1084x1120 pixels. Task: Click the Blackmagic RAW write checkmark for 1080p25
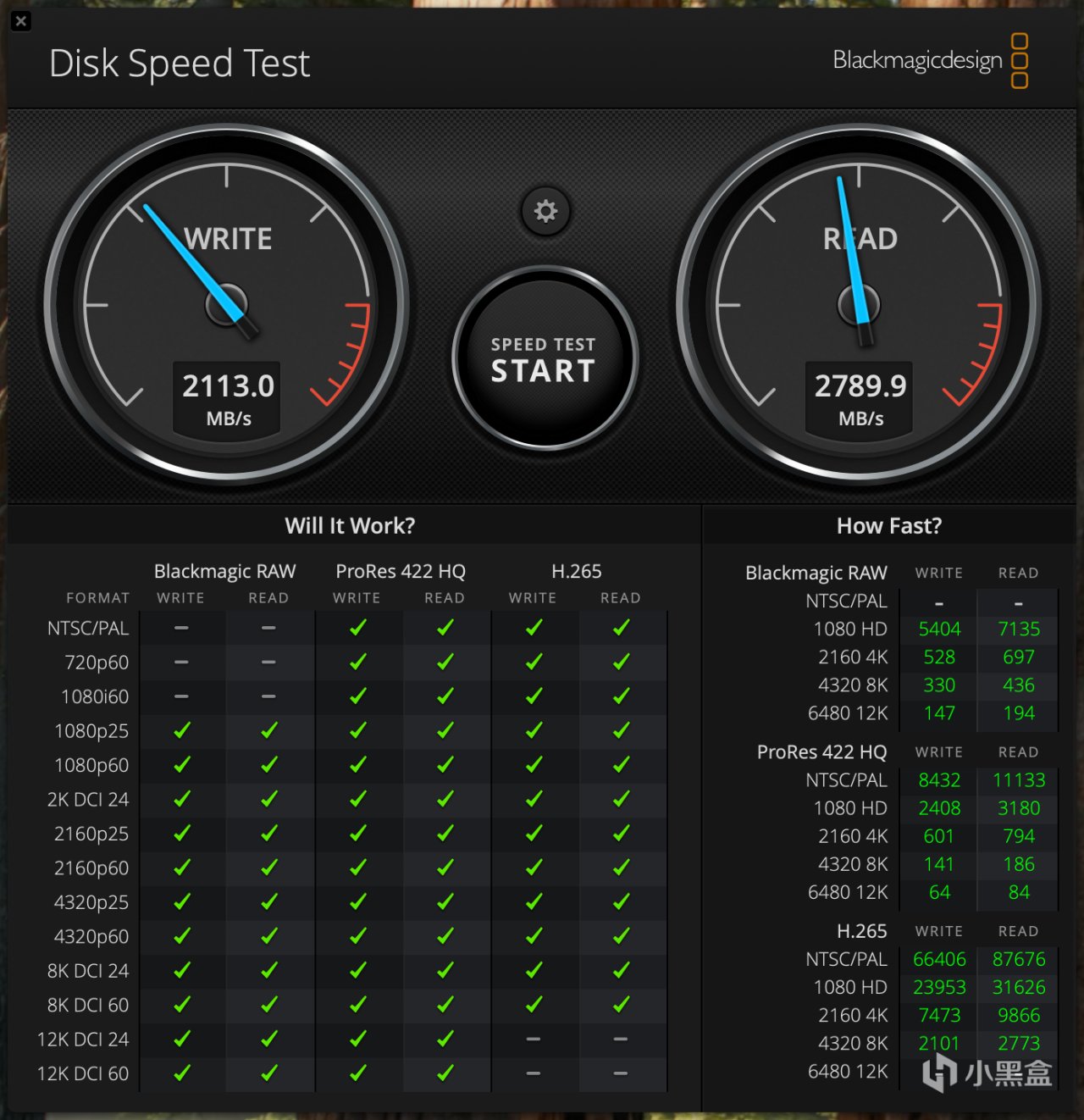(181, 730)
